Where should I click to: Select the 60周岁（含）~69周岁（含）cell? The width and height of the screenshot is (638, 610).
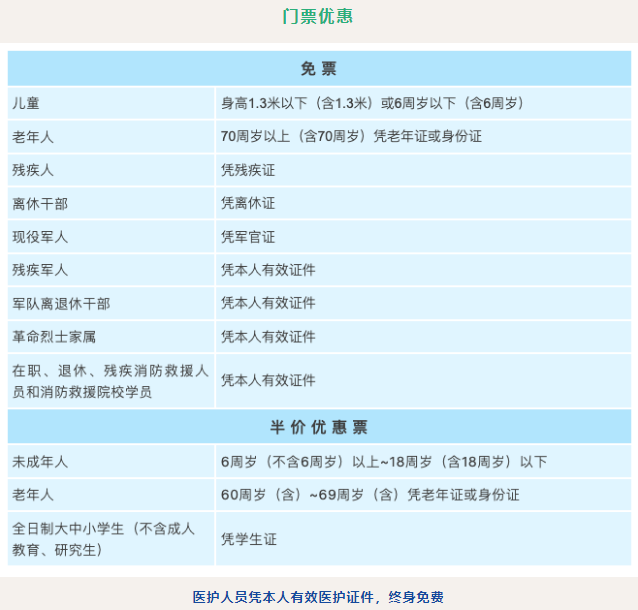pos(424,495)
